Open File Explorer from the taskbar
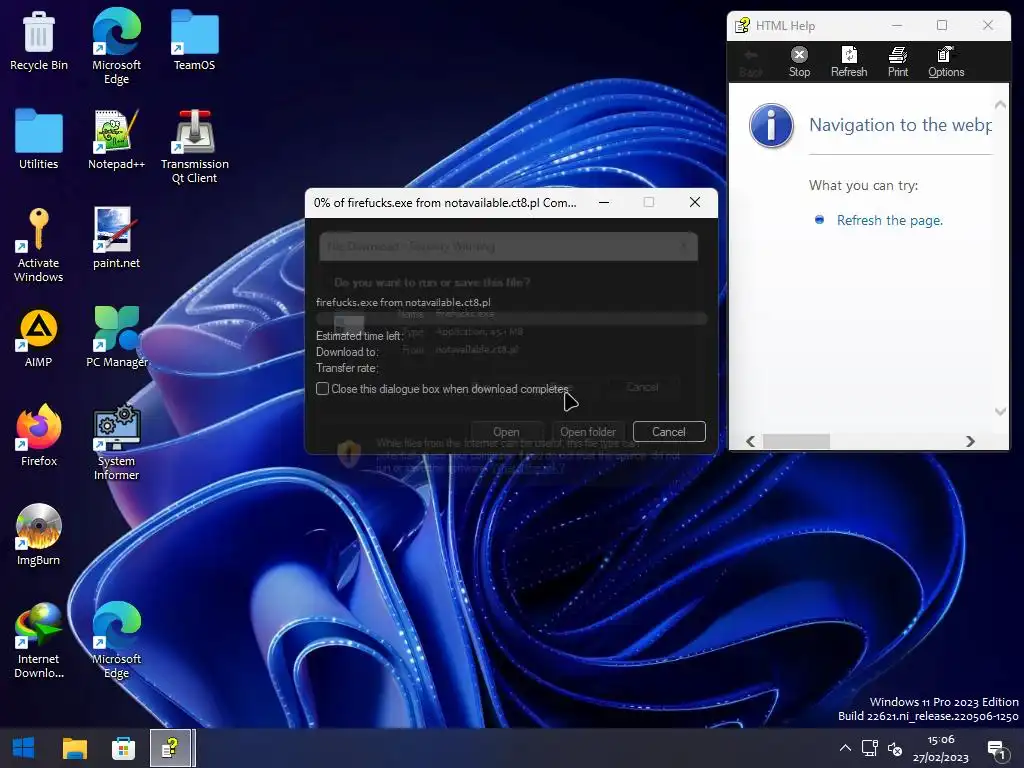 pos(74,748)
